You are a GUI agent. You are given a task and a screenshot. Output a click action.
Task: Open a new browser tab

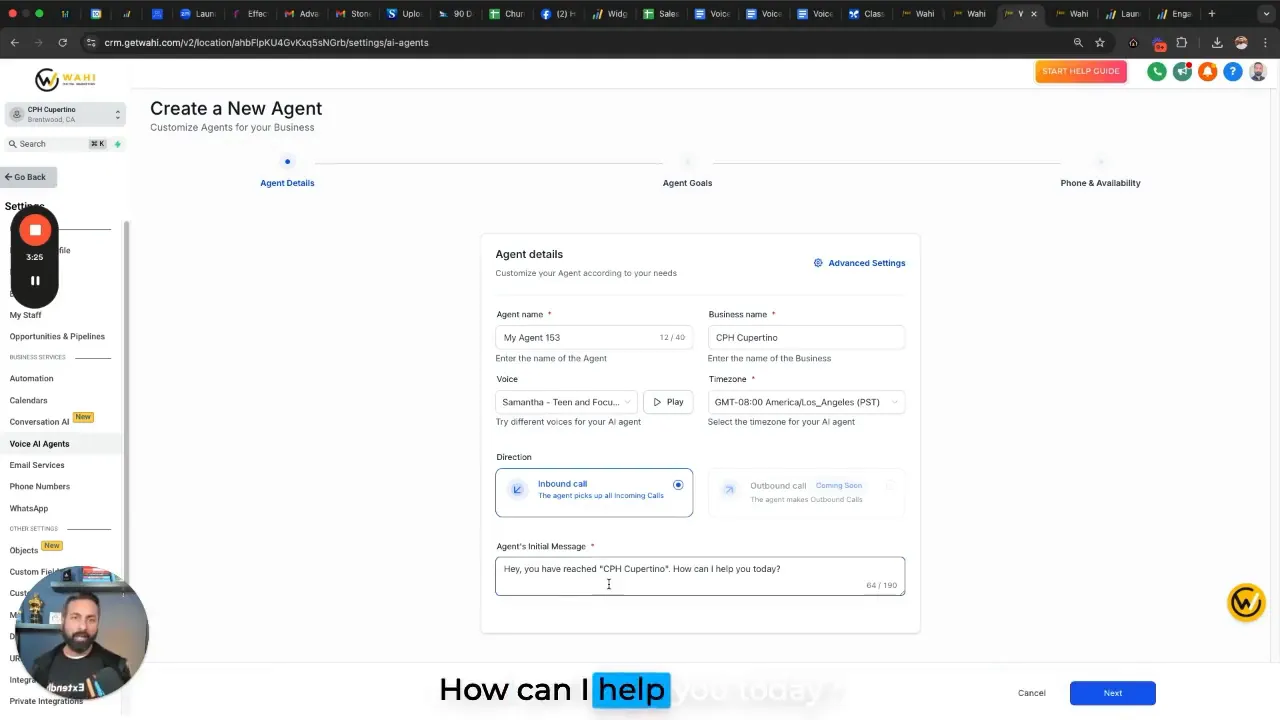click(x=1211, y=14)
